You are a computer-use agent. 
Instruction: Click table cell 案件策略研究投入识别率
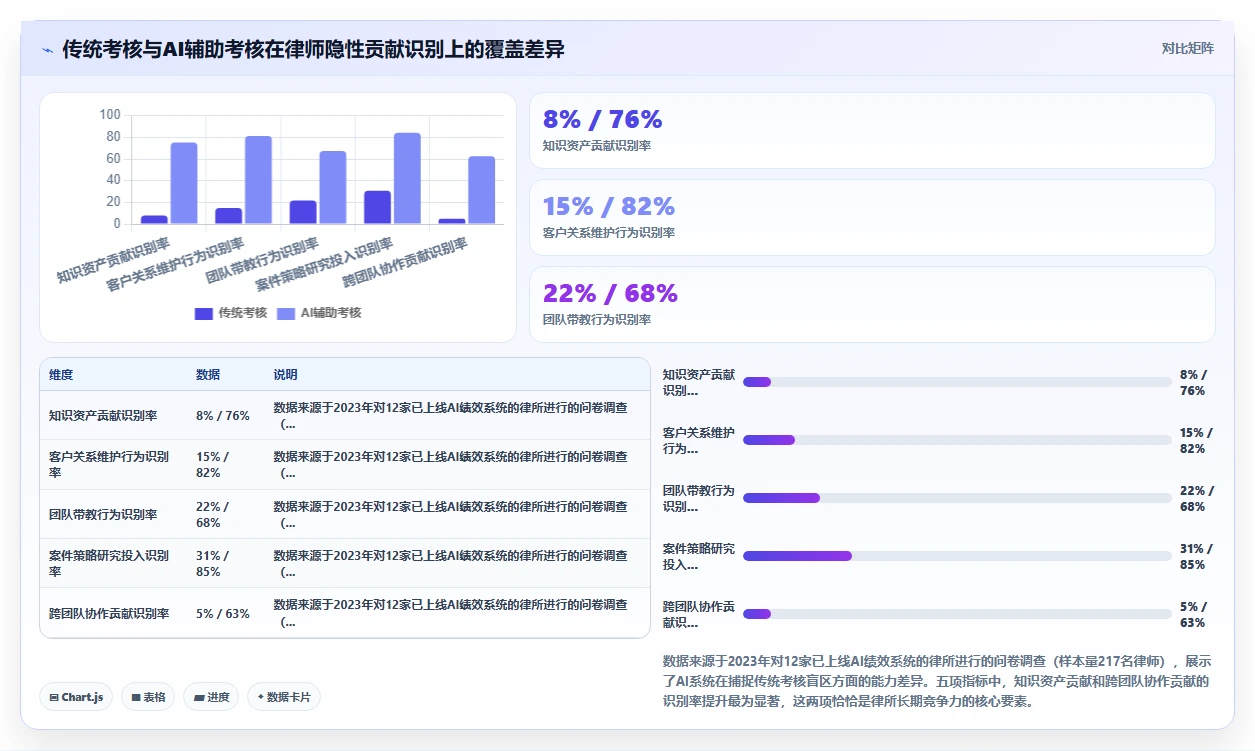click(110, 564)
